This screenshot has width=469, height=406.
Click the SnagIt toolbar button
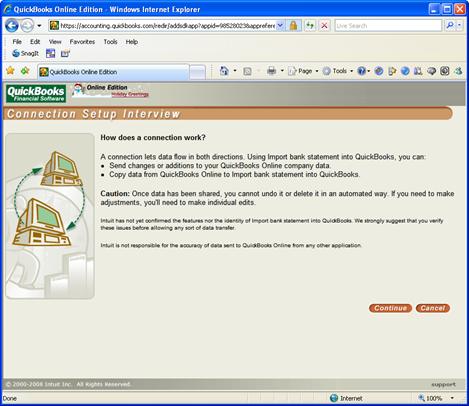26,53
